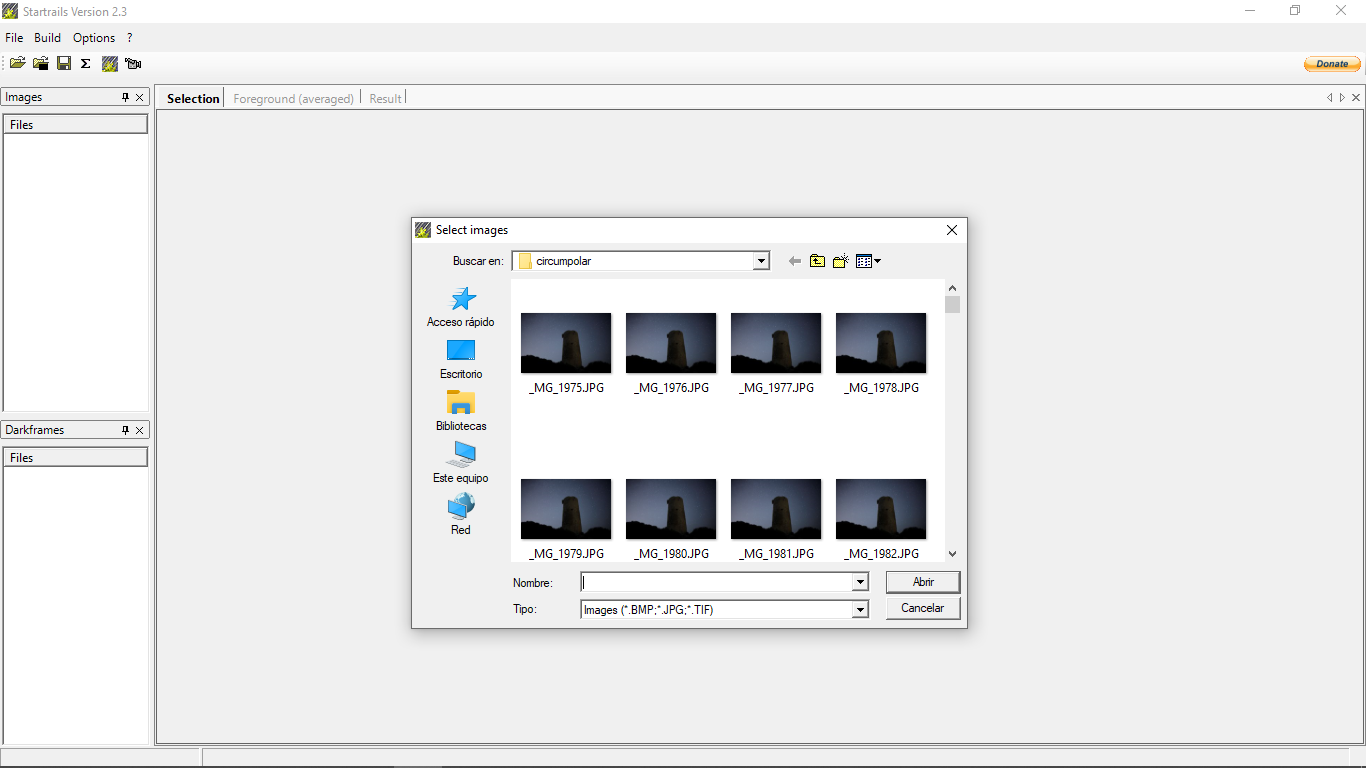
Task: Create a new folder
Action: (840, 261)
